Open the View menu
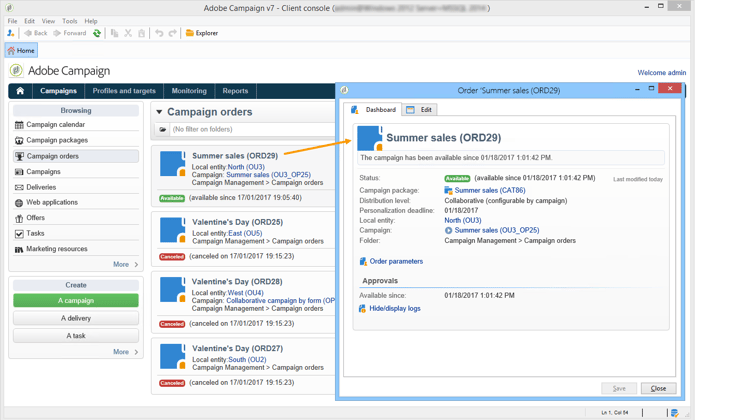750x420 pixels. pyautogui.click(x=48, y=21)
